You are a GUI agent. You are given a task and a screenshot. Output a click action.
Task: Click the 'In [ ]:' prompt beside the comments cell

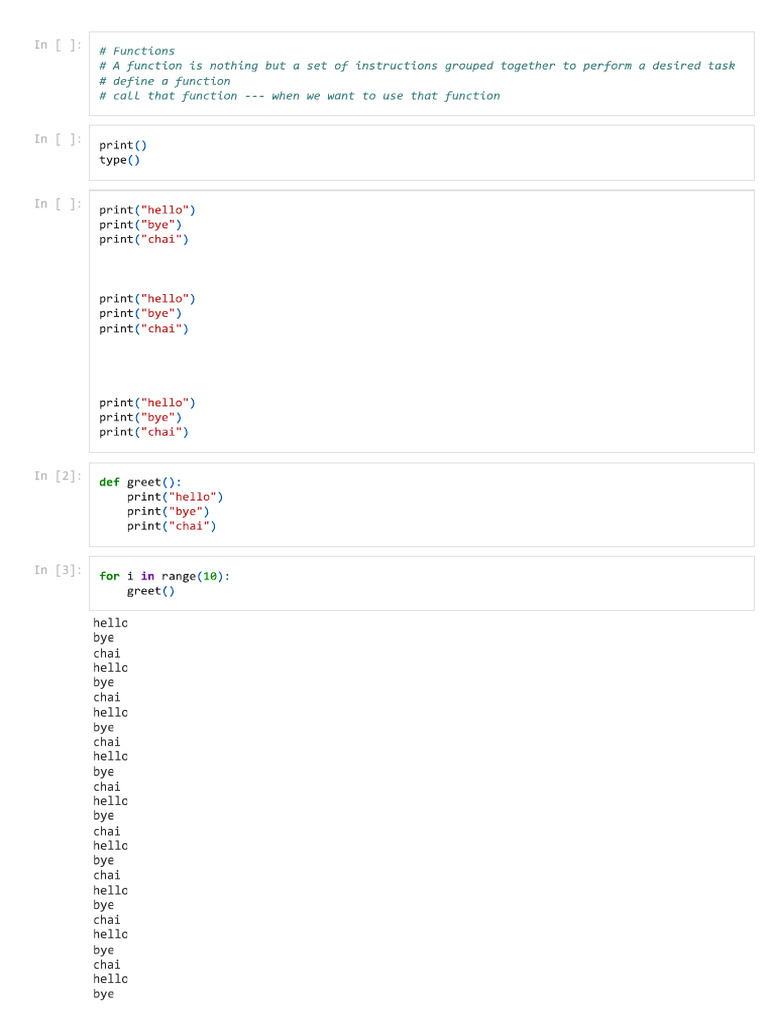click(58, 44)
